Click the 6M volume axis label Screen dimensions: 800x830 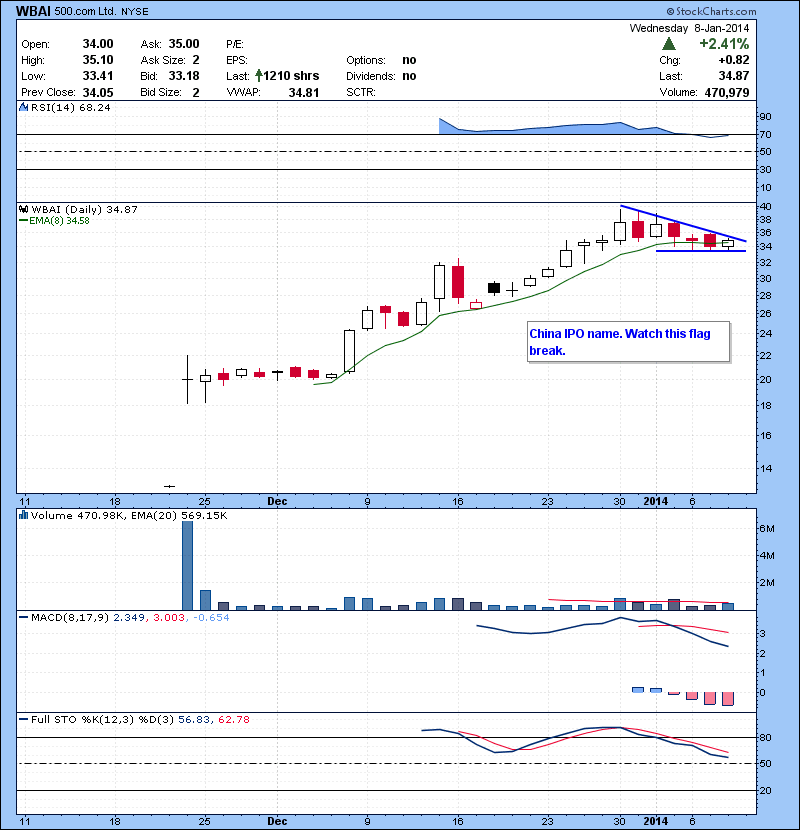[x=767, y=528]
